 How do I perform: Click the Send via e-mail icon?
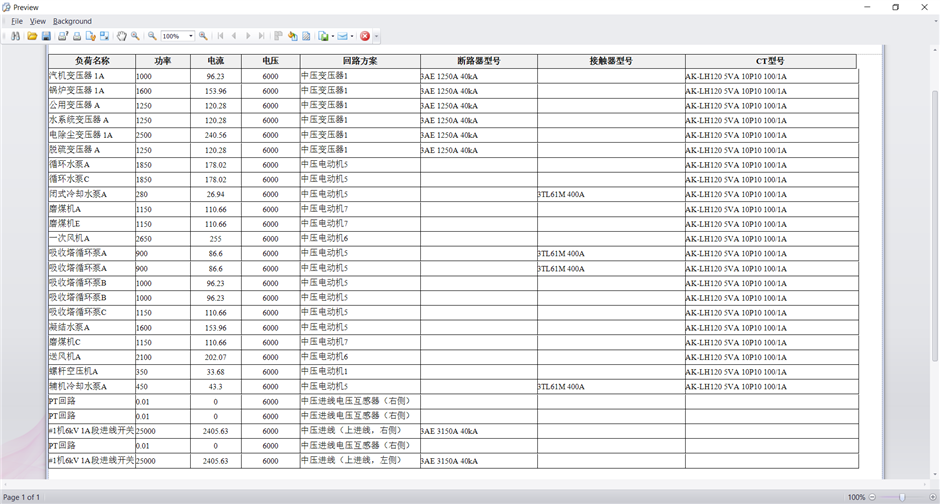tap(342, 36)
